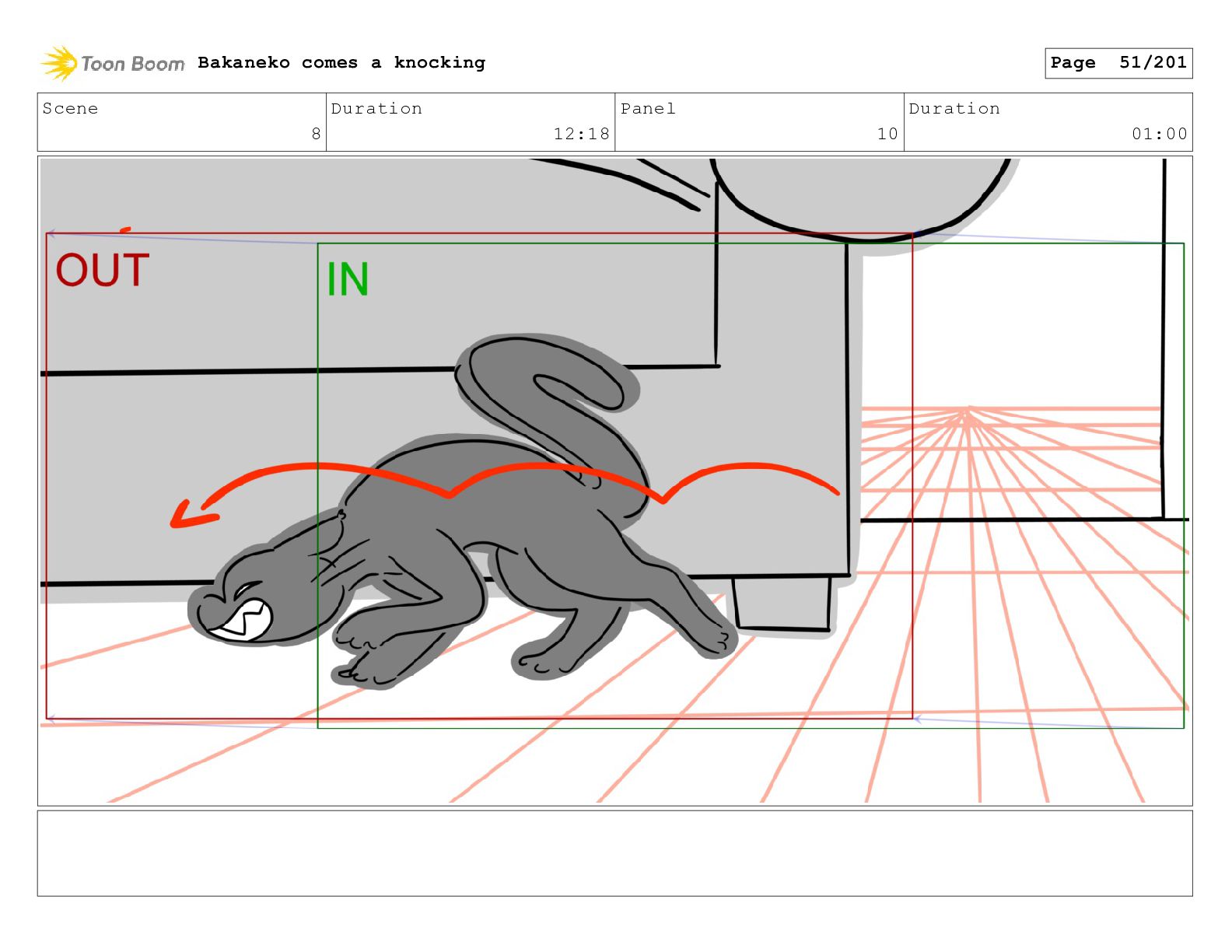The image size is (1232, 952).
Task: Click the scene Duration value '12:18'
Action: 581,134
